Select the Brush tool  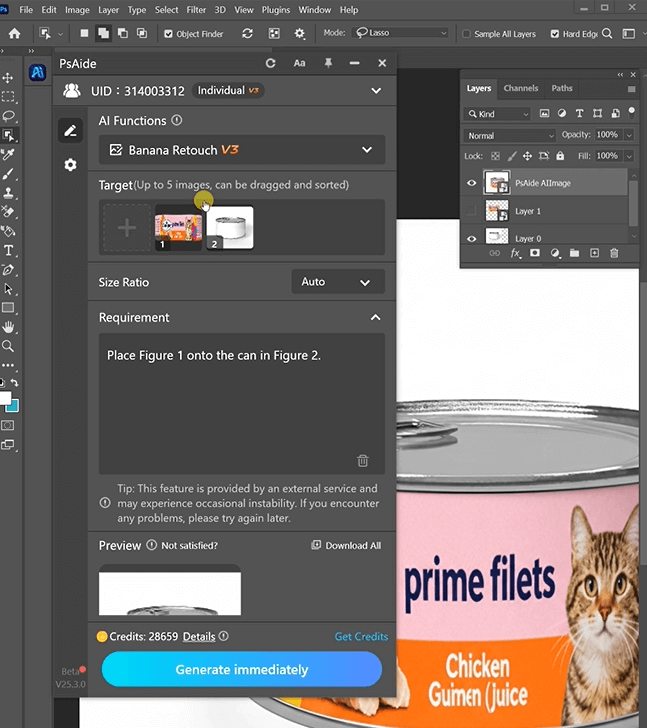8,174
